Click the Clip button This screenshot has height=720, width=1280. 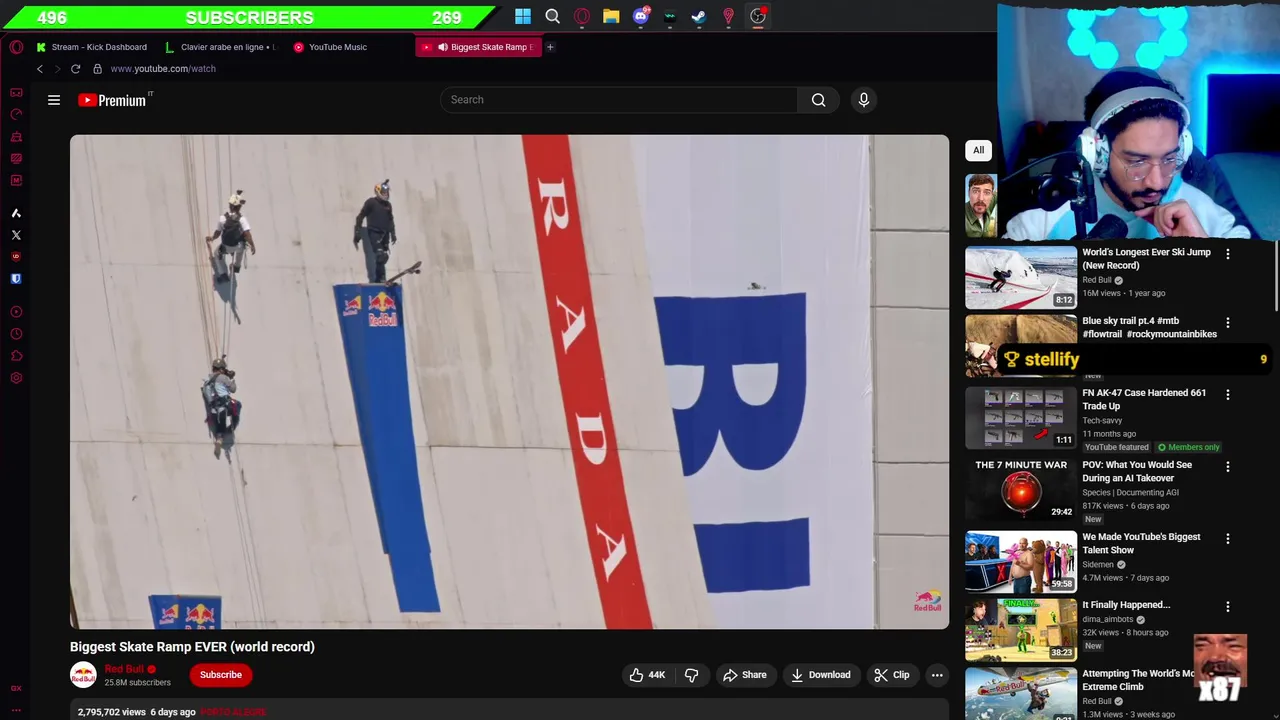tap(891, 675)
